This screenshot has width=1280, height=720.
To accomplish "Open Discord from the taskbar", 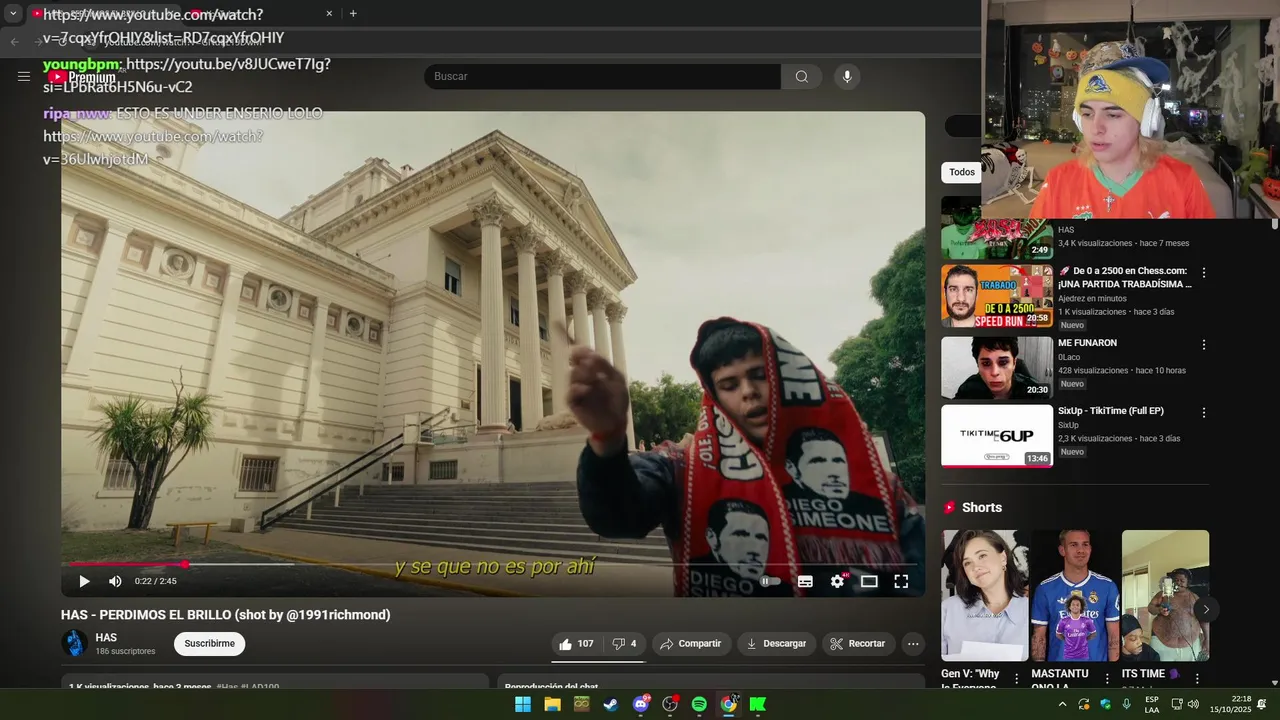I will [x=641, y=704].
